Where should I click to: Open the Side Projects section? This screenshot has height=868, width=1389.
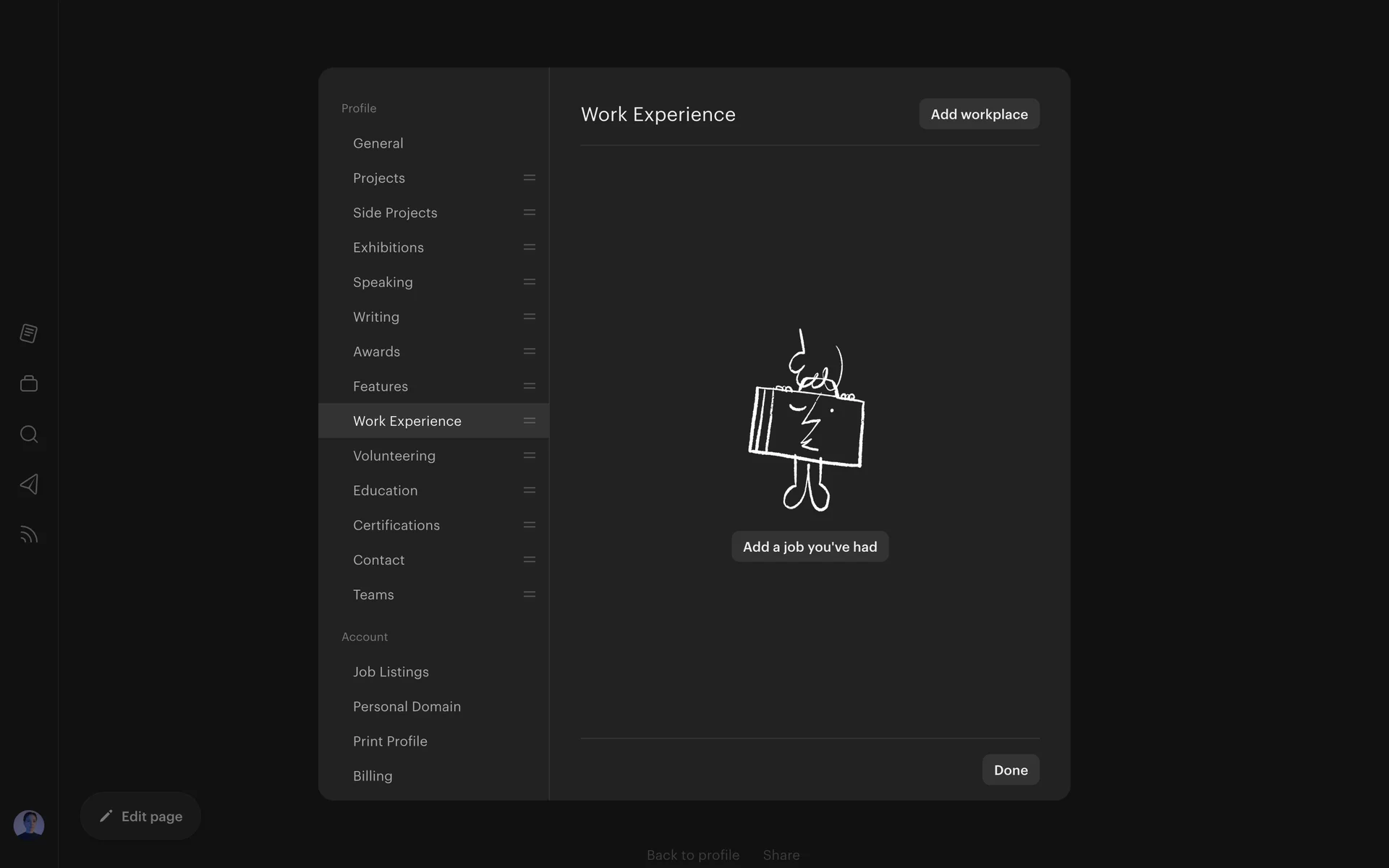395,213
